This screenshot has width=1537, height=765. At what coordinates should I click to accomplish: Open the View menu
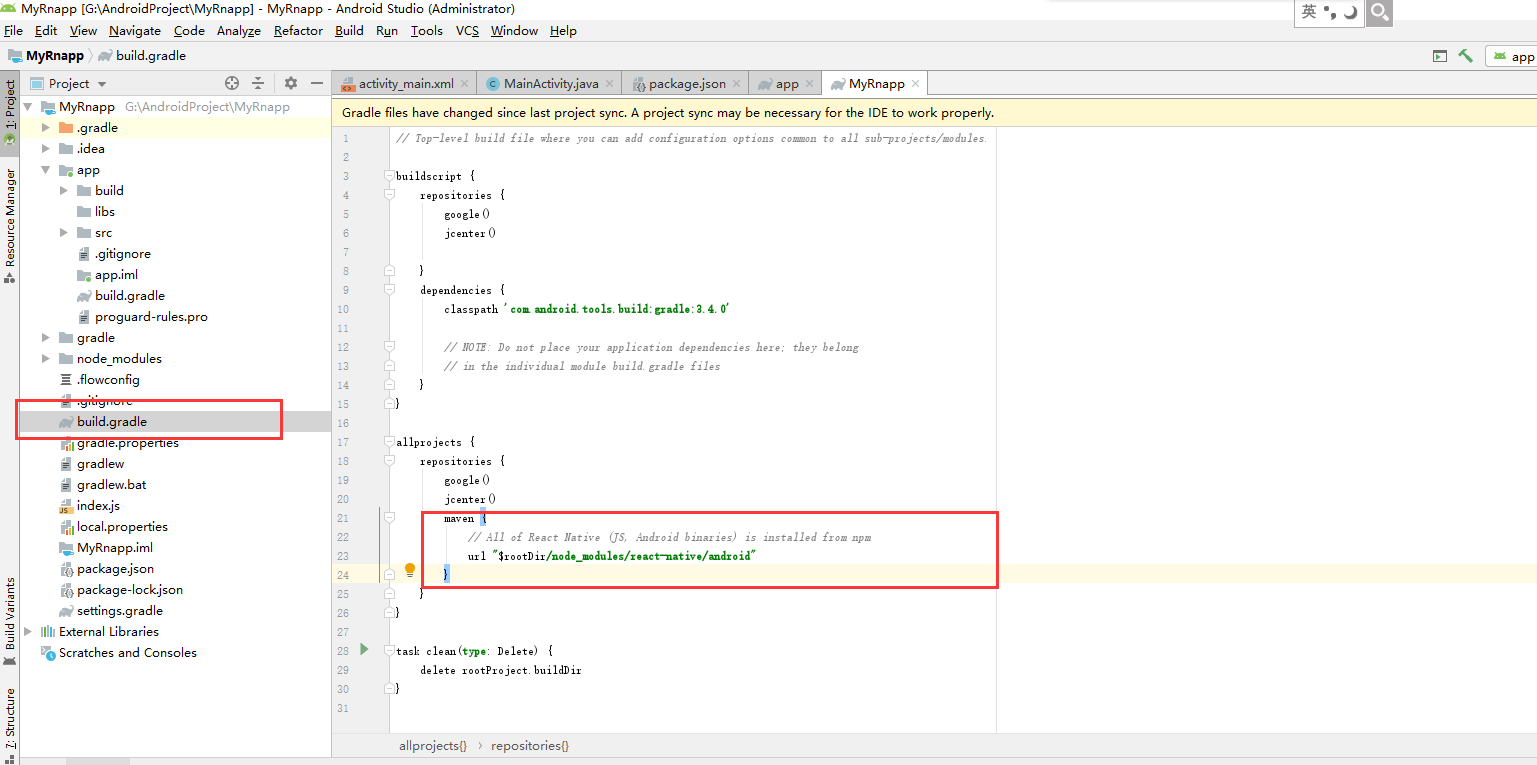(x=83, y=31)
